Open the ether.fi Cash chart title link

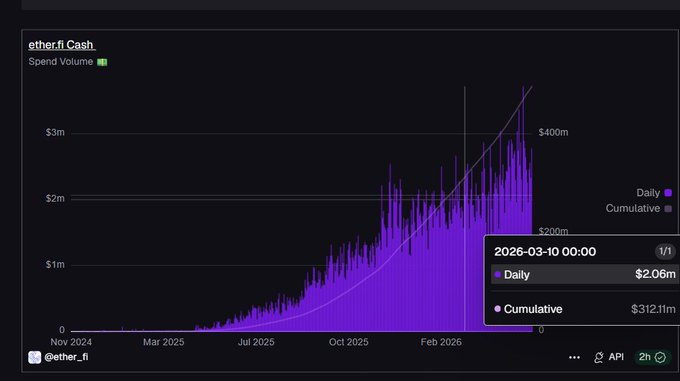[61, 45]
